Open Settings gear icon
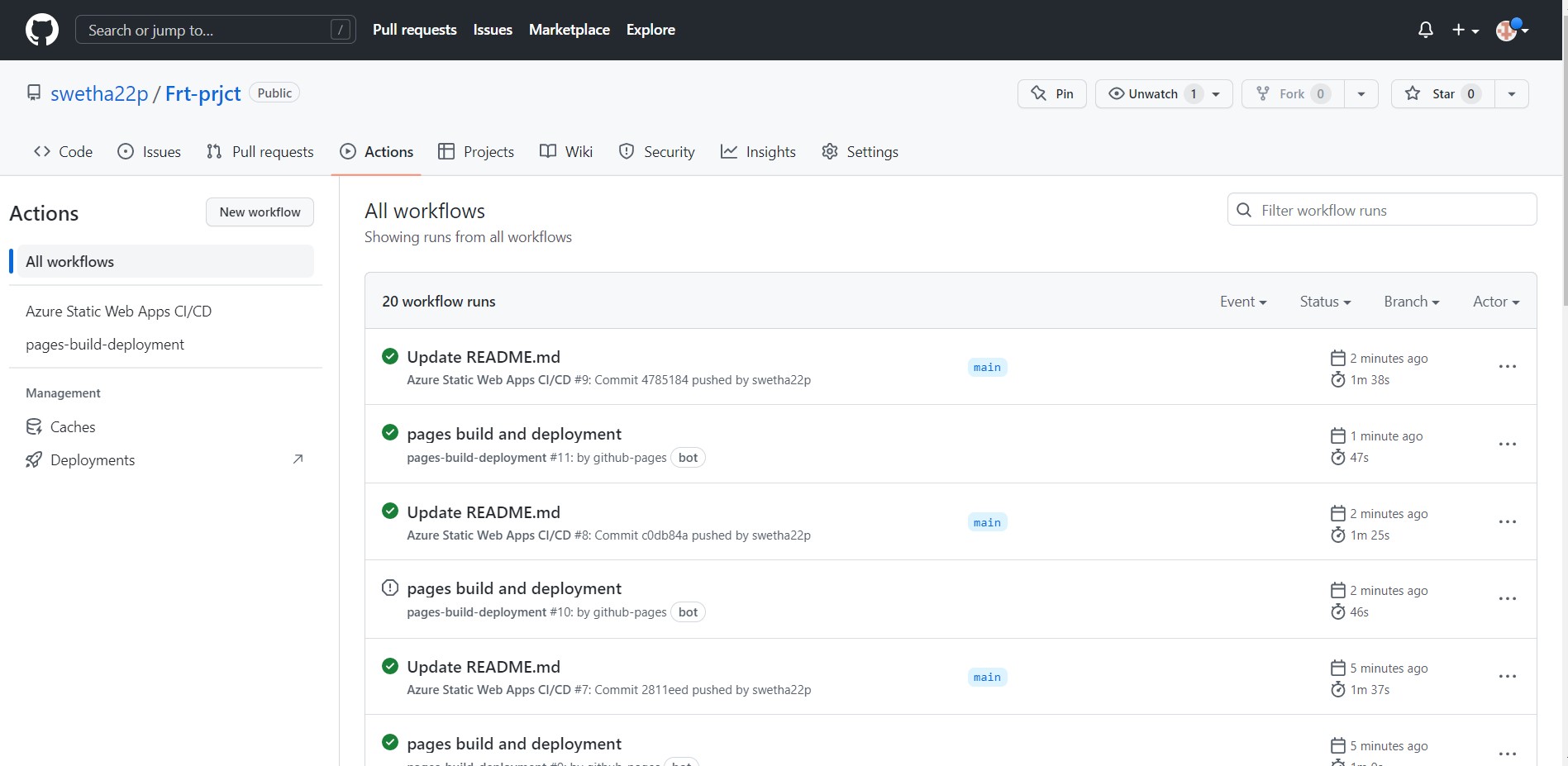 [829, 151]
